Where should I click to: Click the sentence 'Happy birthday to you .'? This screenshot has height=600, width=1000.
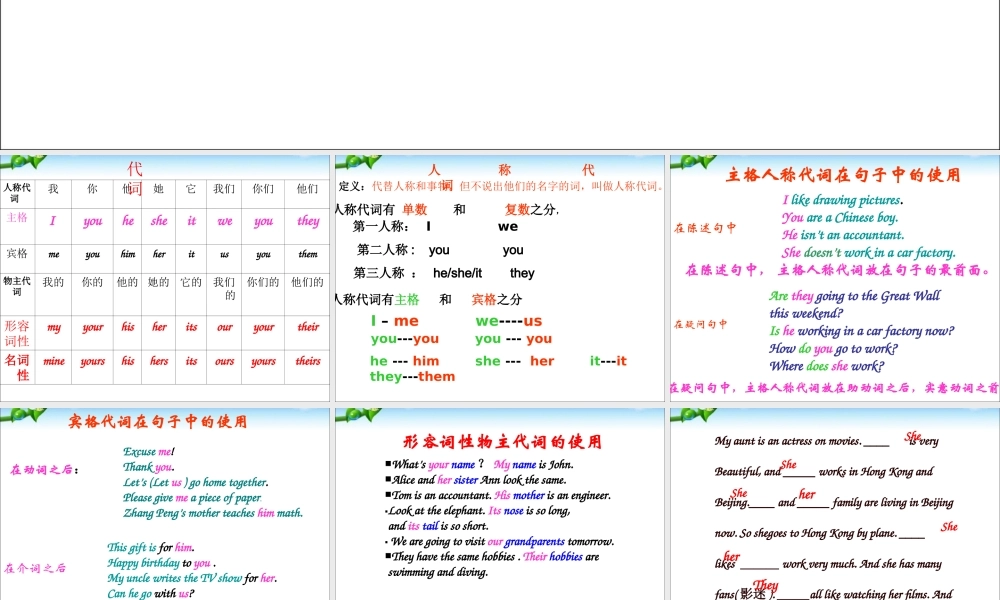point(161,562)
